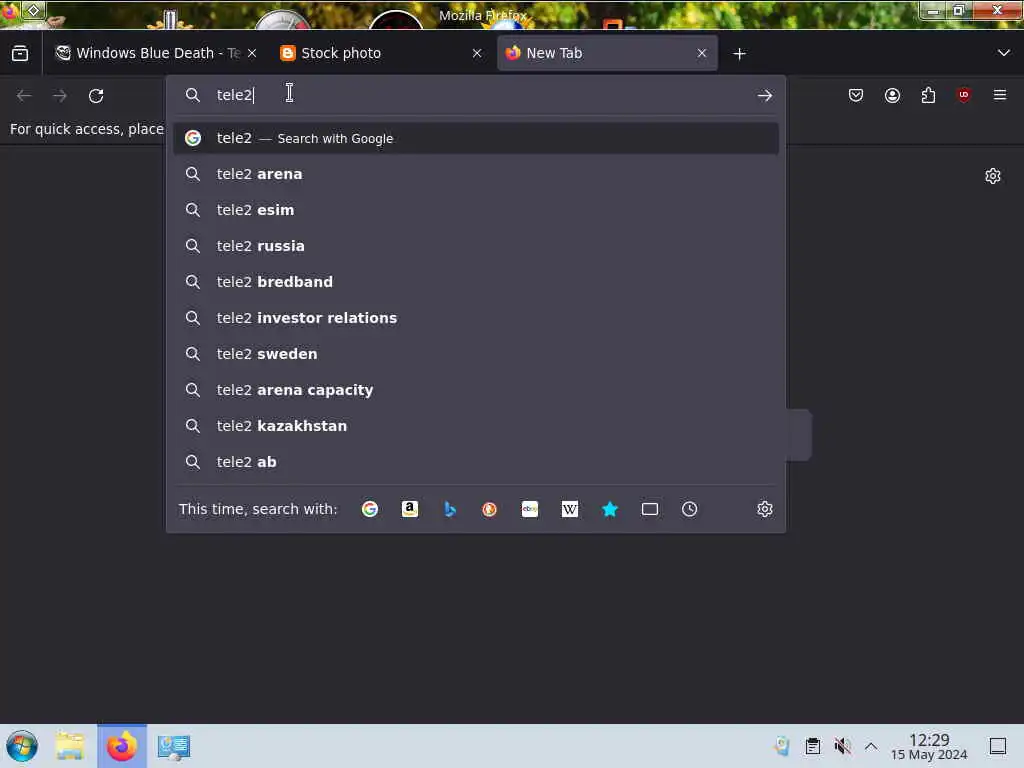Select suggestion tele2 arena

(x=476, y=174)
